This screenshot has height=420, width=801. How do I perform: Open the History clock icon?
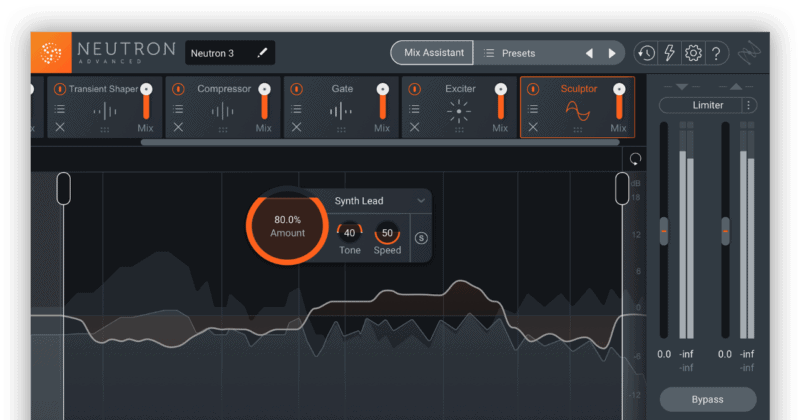click(x=646, y=53)
